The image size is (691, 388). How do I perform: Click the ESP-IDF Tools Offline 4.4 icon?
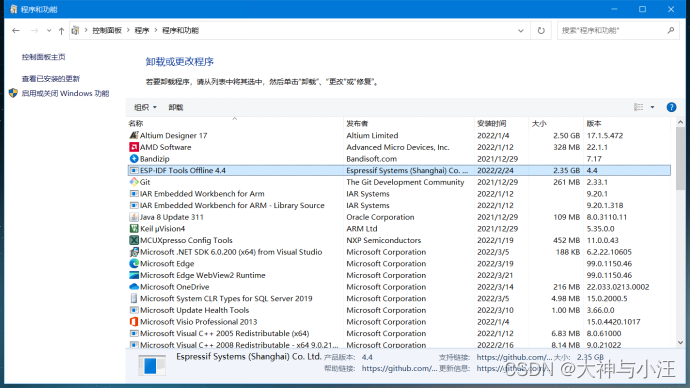134,170
